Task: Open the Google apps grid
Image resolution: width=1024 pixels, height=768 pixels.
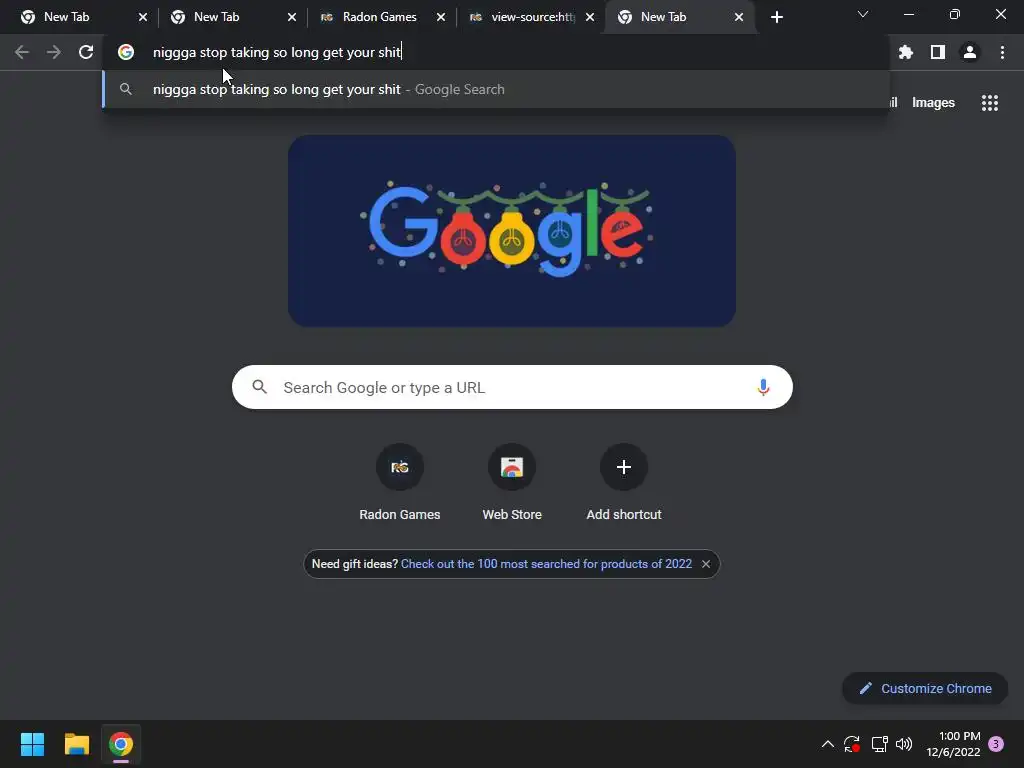Action: click(989, 103)
